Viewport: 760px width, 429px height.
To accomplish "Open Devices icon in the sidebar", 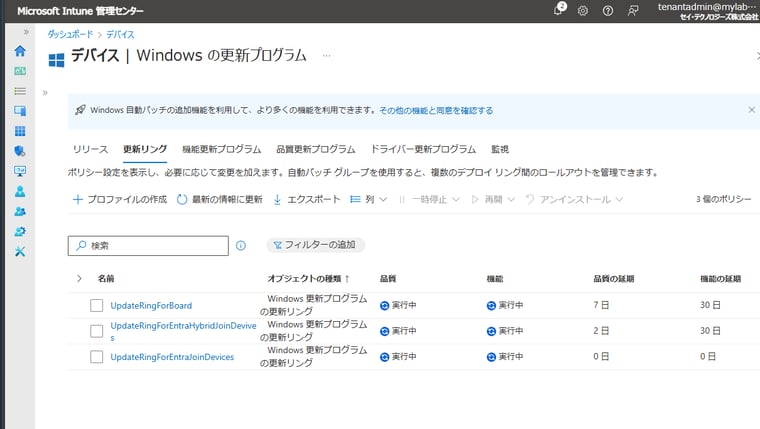I will 20,111.
